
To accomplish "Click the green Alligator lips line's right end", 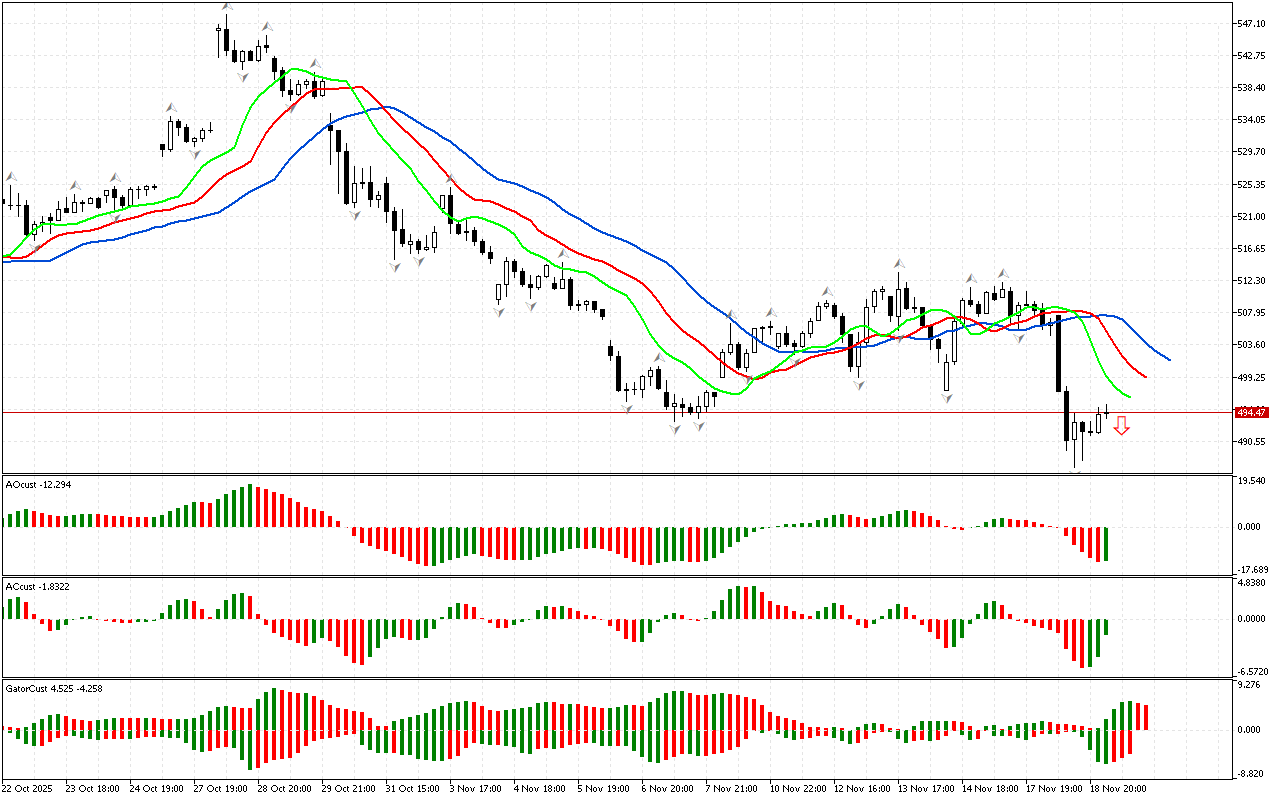I will coord(1129,396).
